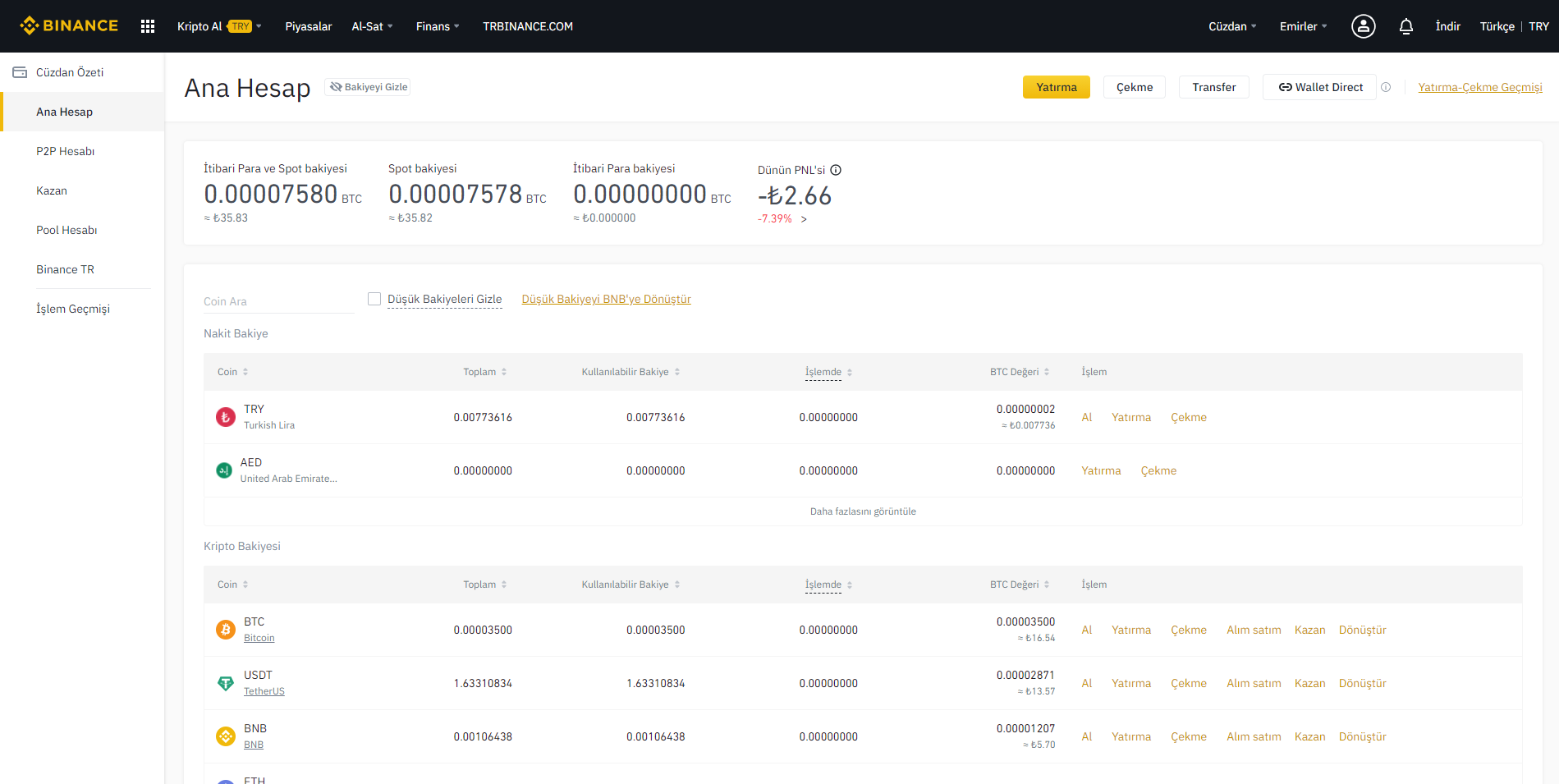Click Kazan link in BNB row
Viewport: 1559px width, 784px height.
click(1310, 736)
